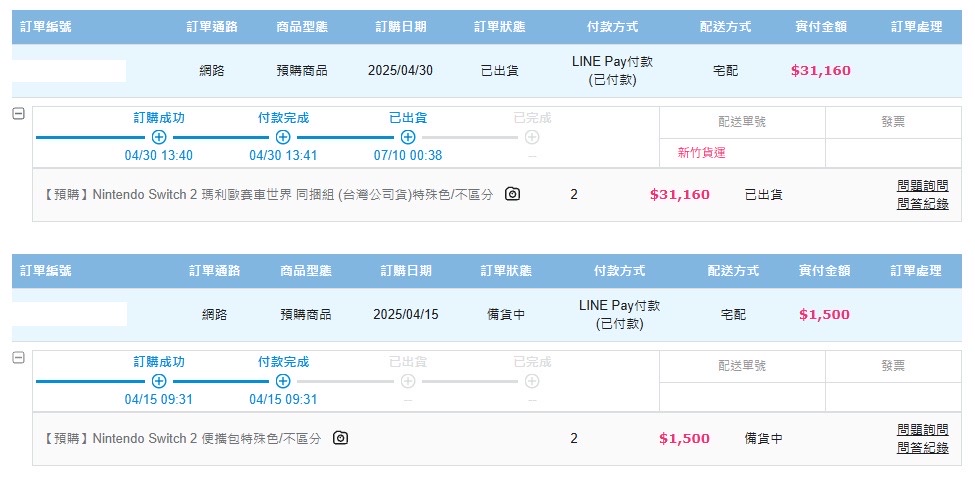Expand greyed 已完成 plus icon in first order
This screenshot has height=481, width=975.
(x=532, y=137)
